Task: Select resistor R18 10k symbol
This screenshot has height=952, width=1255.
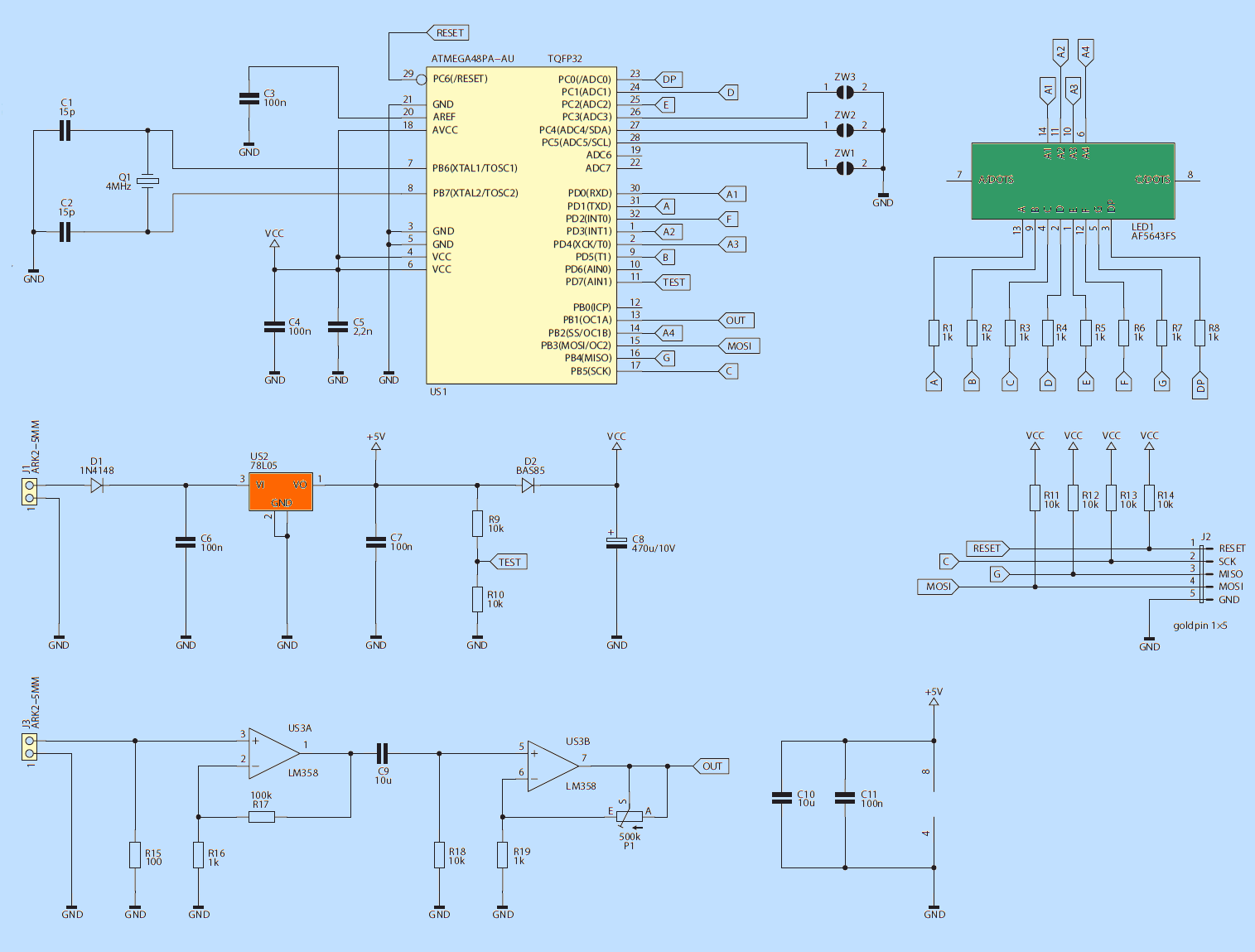Action: click(x=439, y=855)
